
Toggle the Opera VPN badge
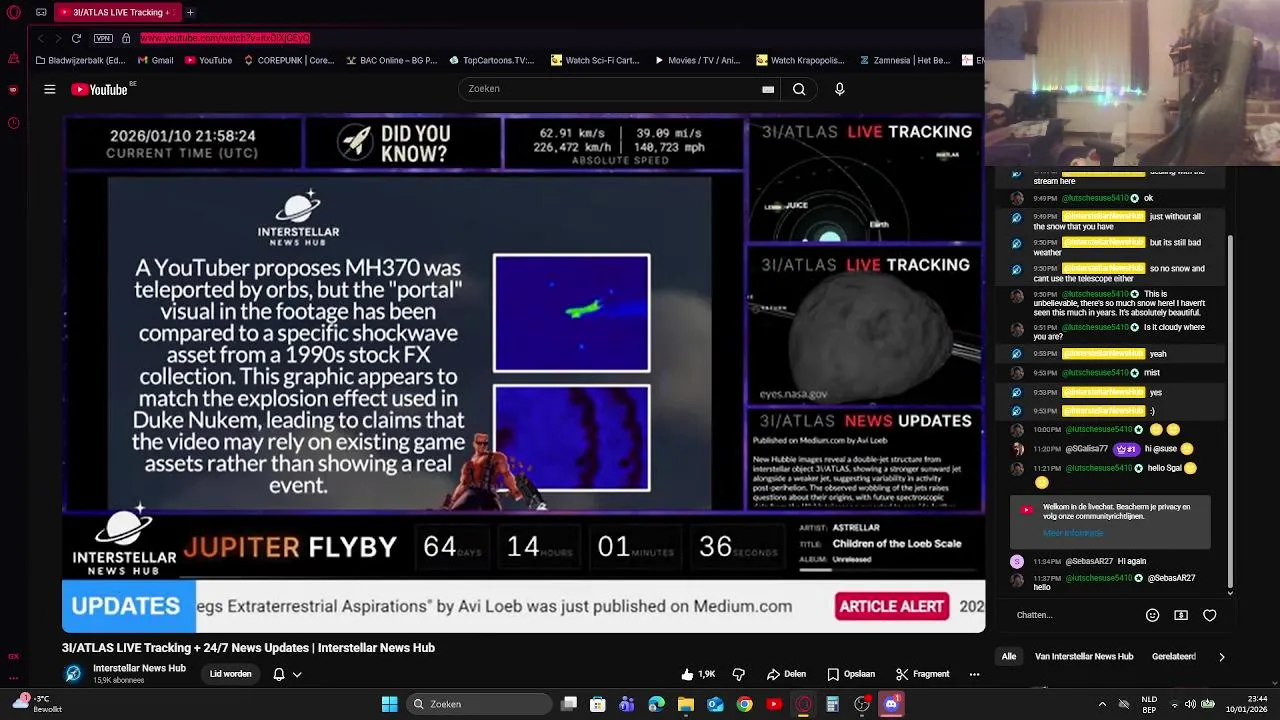(103, 38)
